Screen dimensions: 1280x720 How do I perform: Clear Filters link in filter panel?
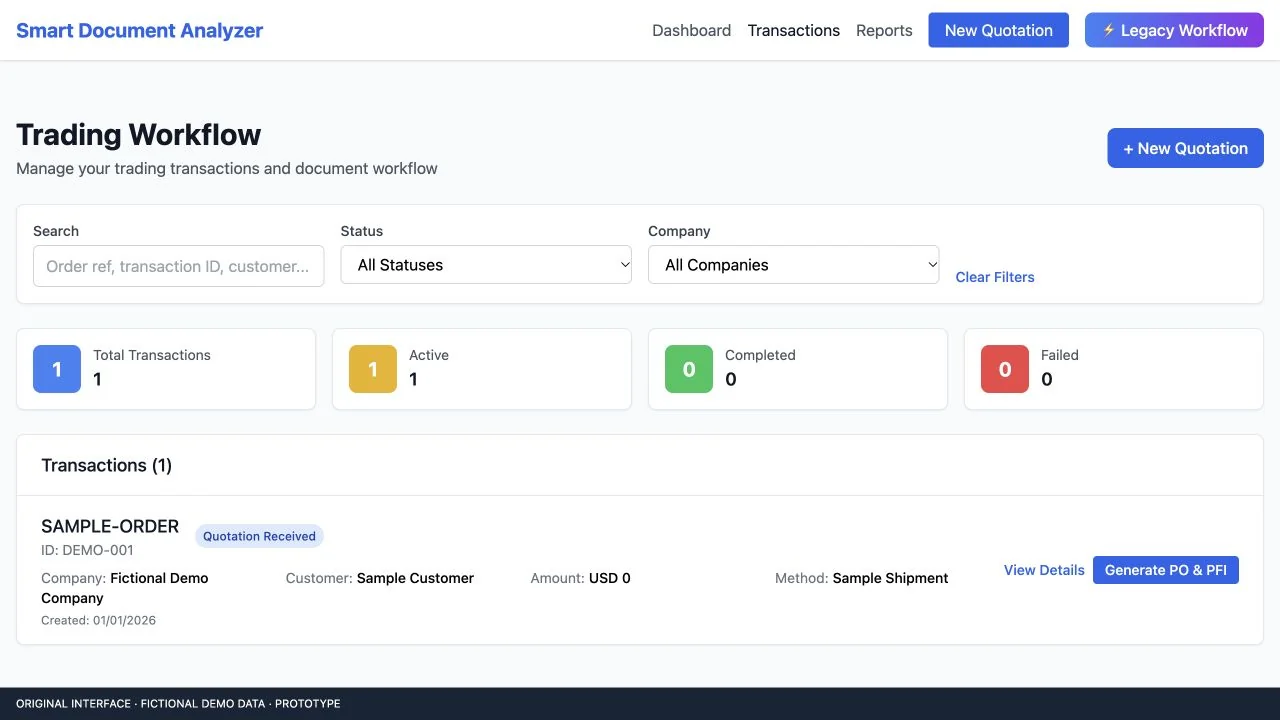click(x=995, y=277)
